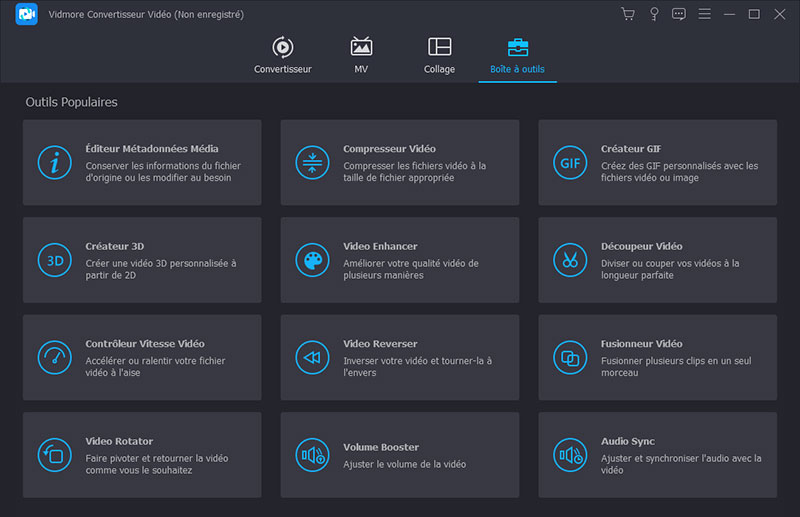Open the hamburger menu in title bar
The width and height of the screenshot is (800, 517).
click(705, 14)
